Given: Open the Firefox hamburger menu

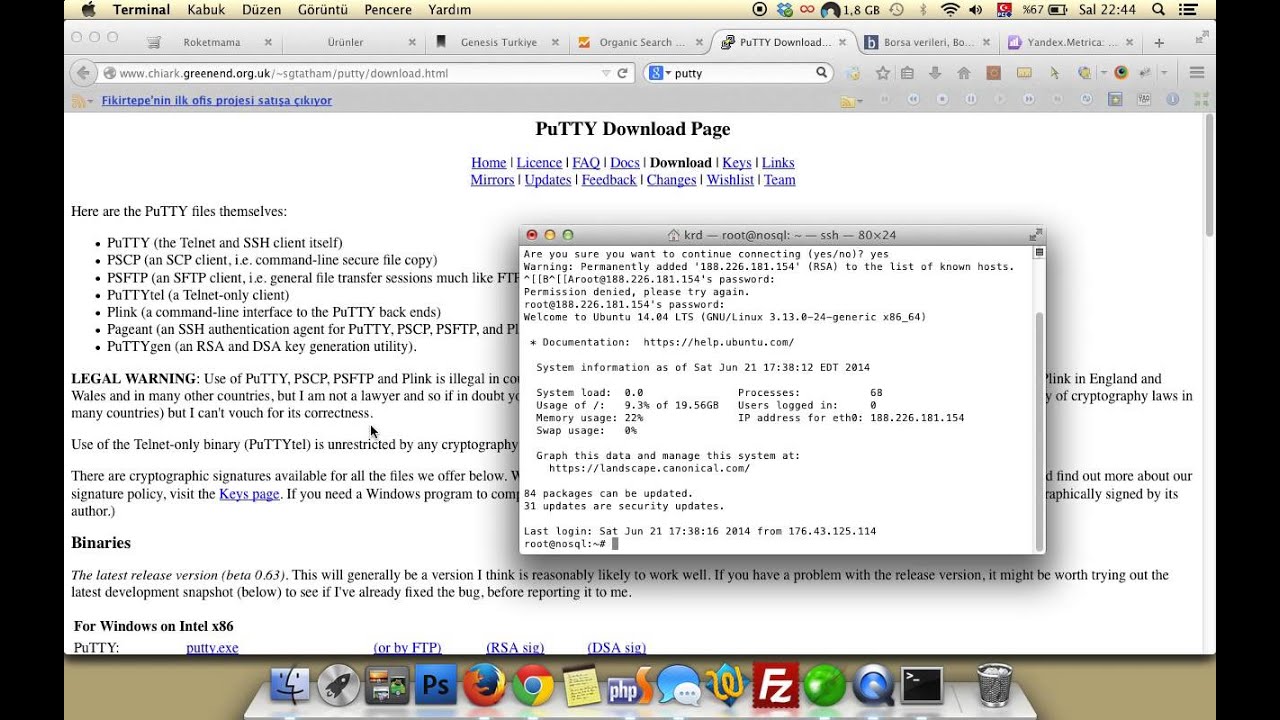Looking at the screenshot, I should click(1196, 73).
